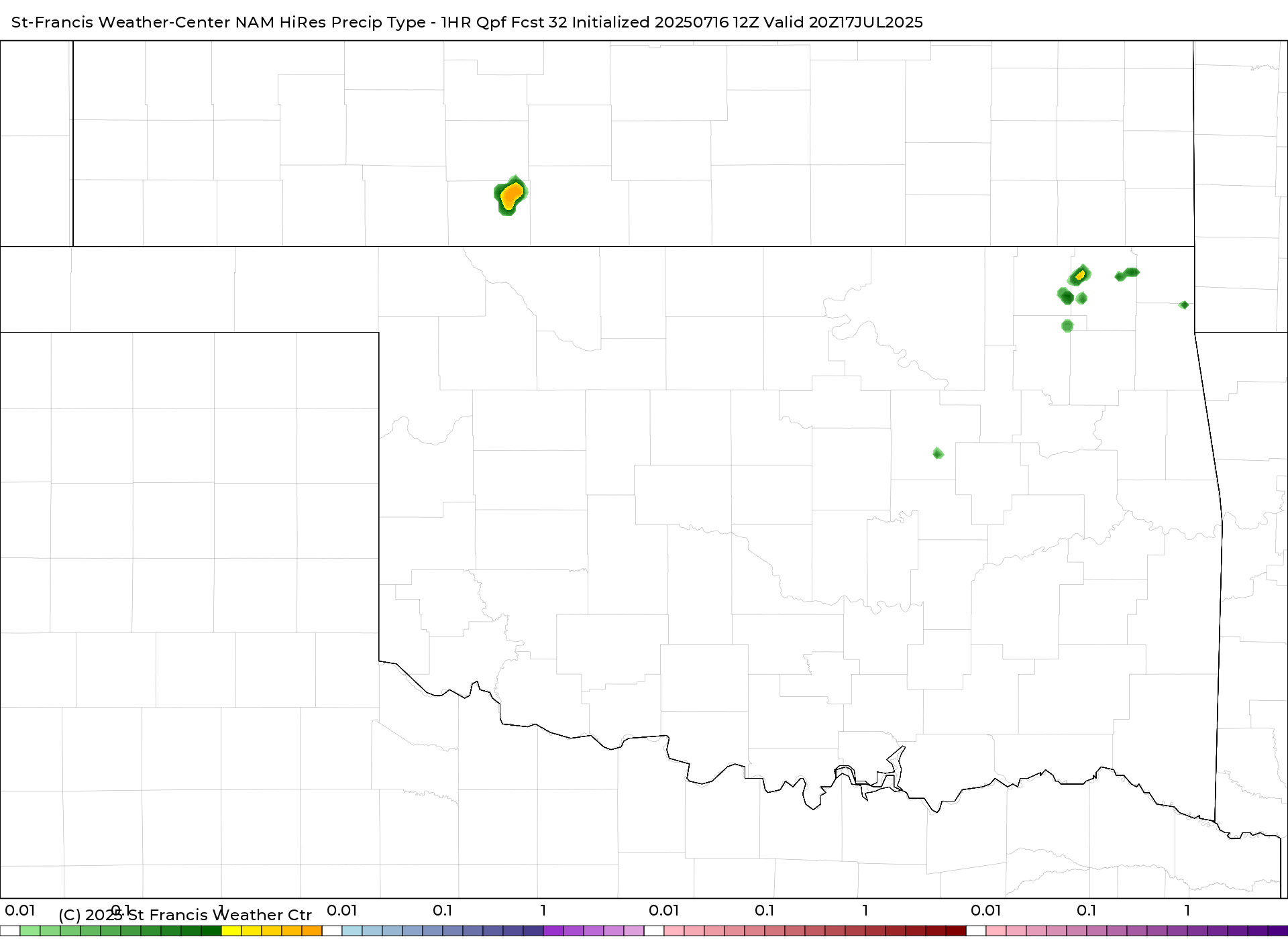Click the 'Valid 20Z17JUL2025' text in the title

coord(843,22)
